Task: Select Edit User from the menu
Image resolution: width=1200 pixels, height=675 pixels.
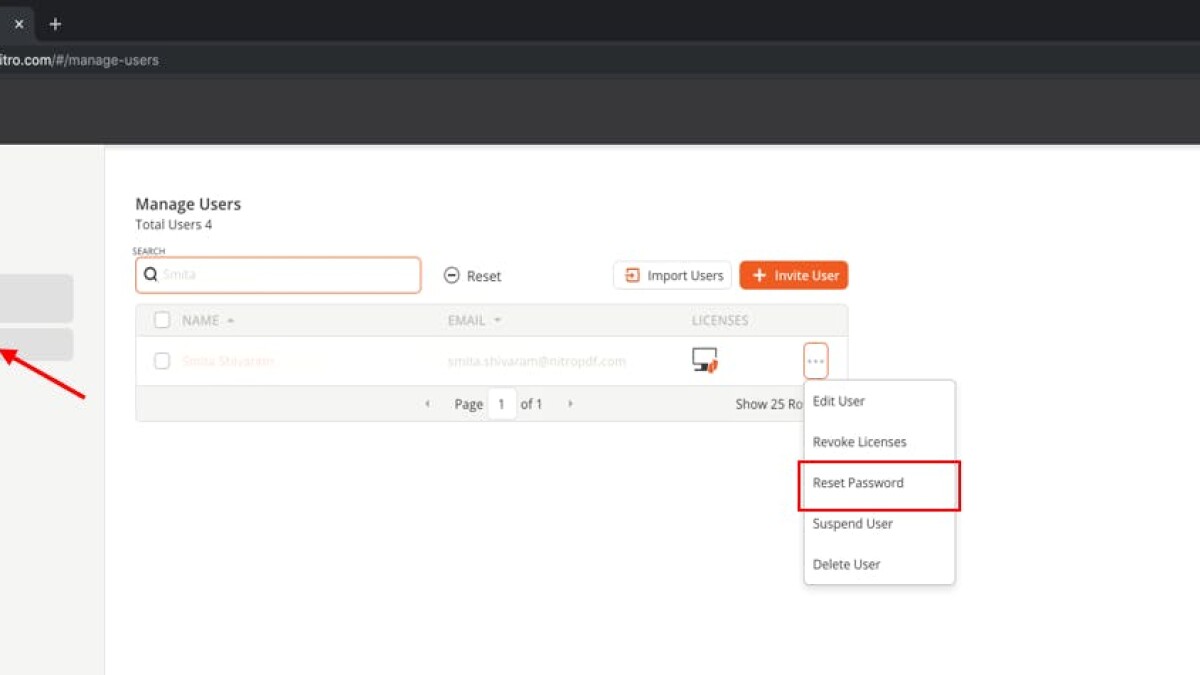Action: [839, 401]
